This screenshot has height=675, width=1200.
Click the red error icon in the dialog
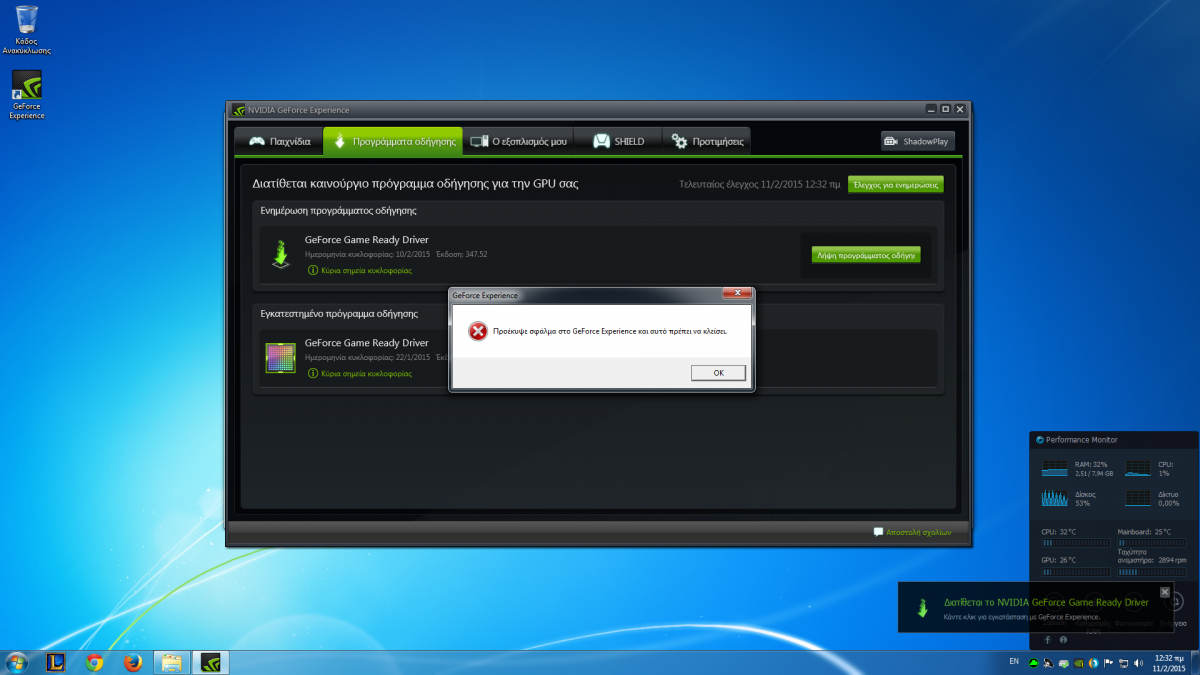[478, 331]
